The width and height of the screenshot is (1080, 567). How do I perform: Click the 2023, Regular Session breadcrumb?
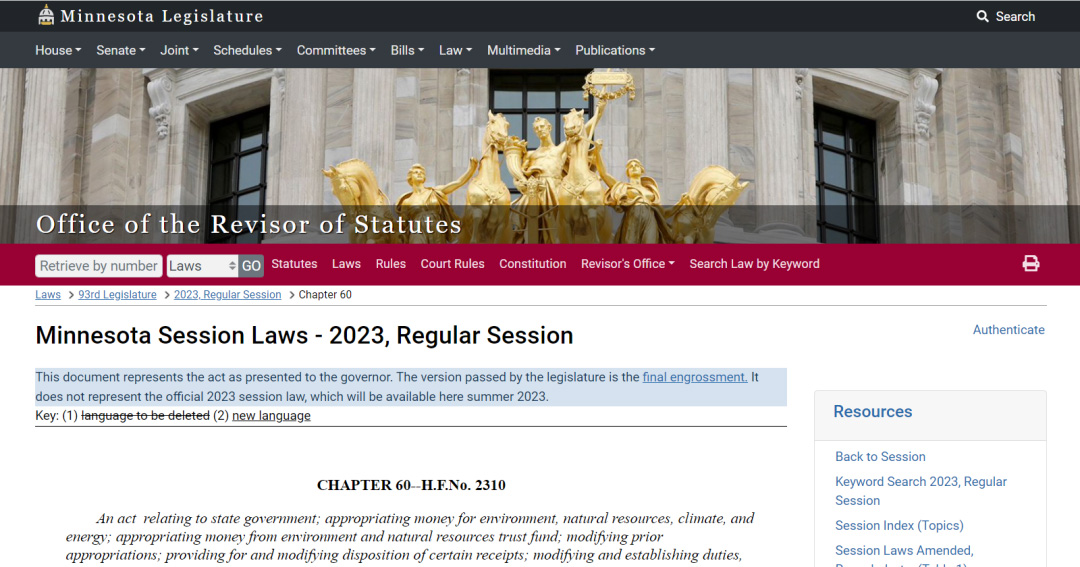coord(227,295)
